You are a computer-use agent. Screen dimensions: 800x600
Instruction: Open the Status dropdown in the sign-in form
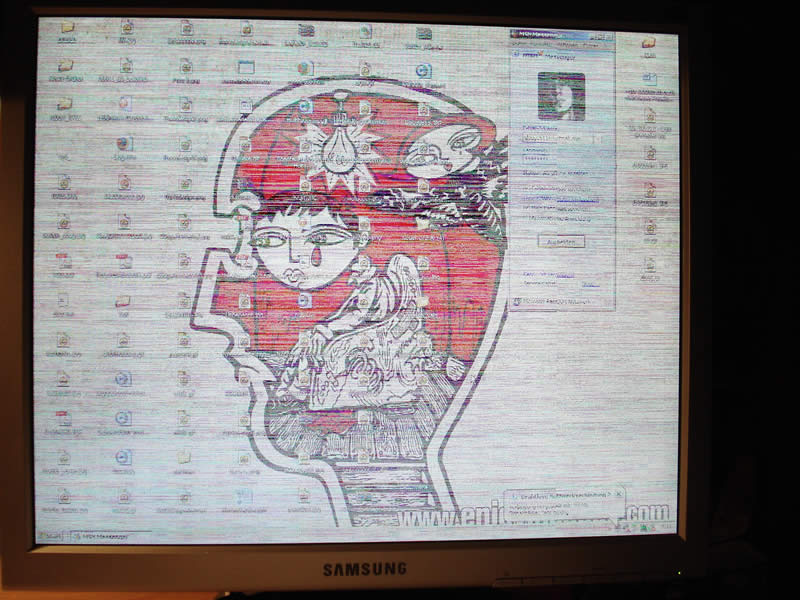(x=560, y=172)
